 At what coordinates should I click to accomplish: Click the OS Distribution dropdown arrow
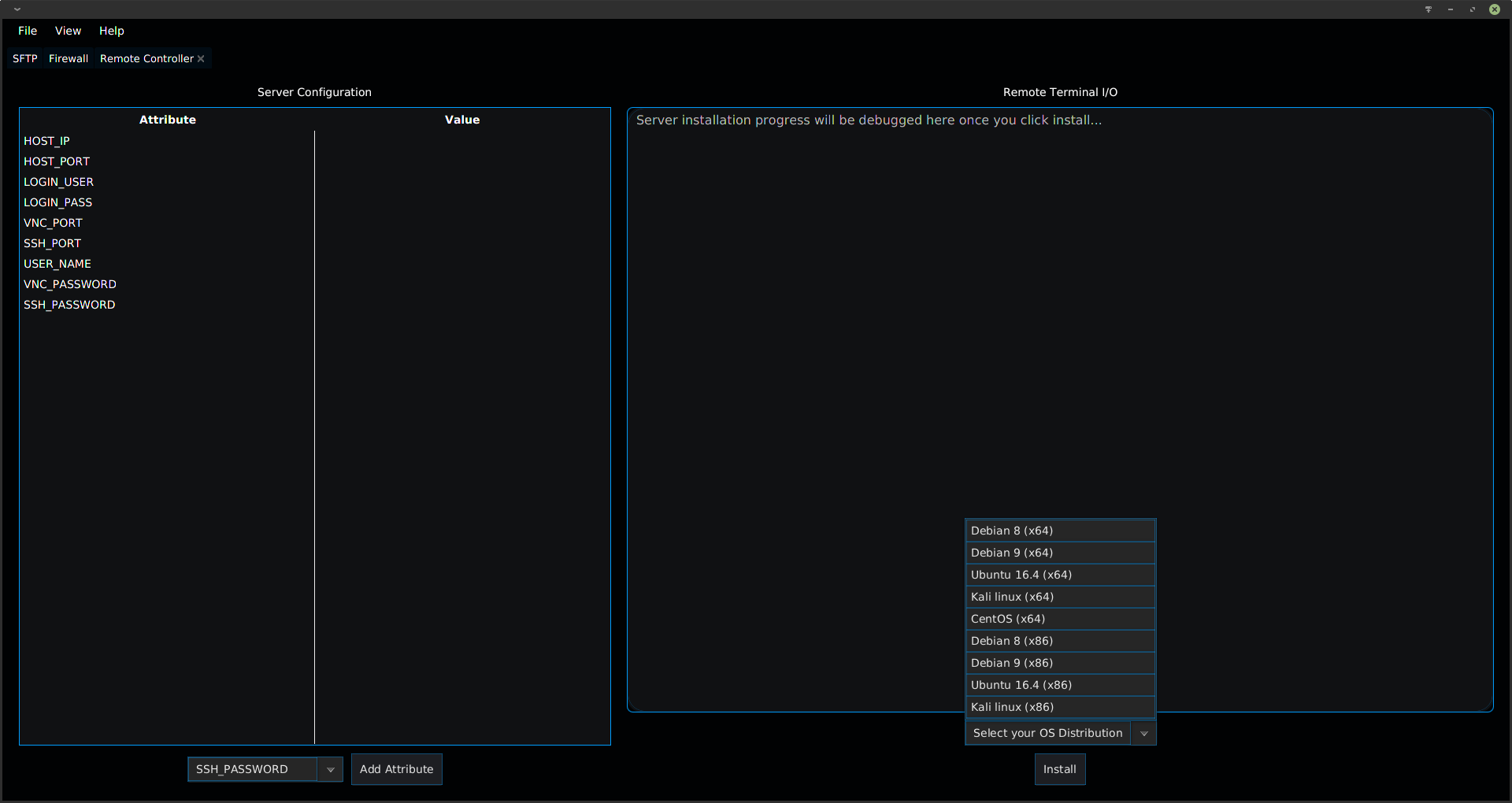tap(1144, 733)
